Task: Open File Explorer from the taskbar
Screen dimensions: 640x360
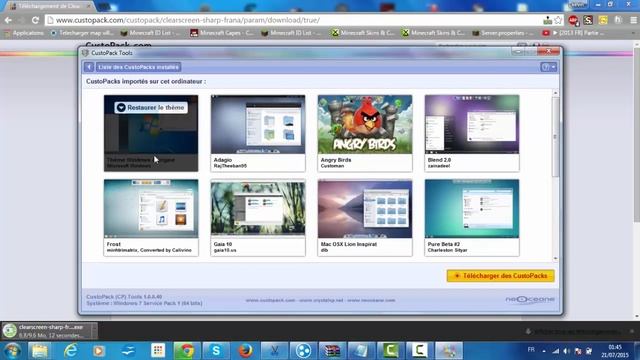Action: click(40, 351)
